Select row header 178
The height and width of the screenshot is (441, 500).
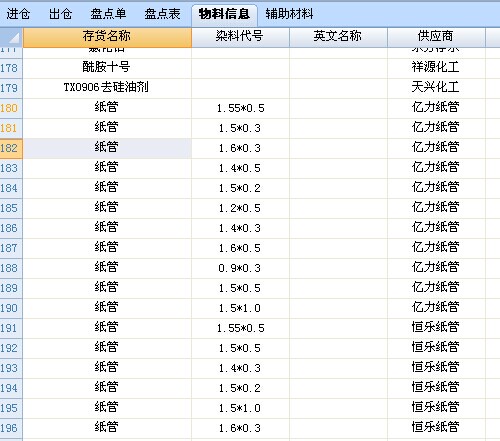click(11, 68)
